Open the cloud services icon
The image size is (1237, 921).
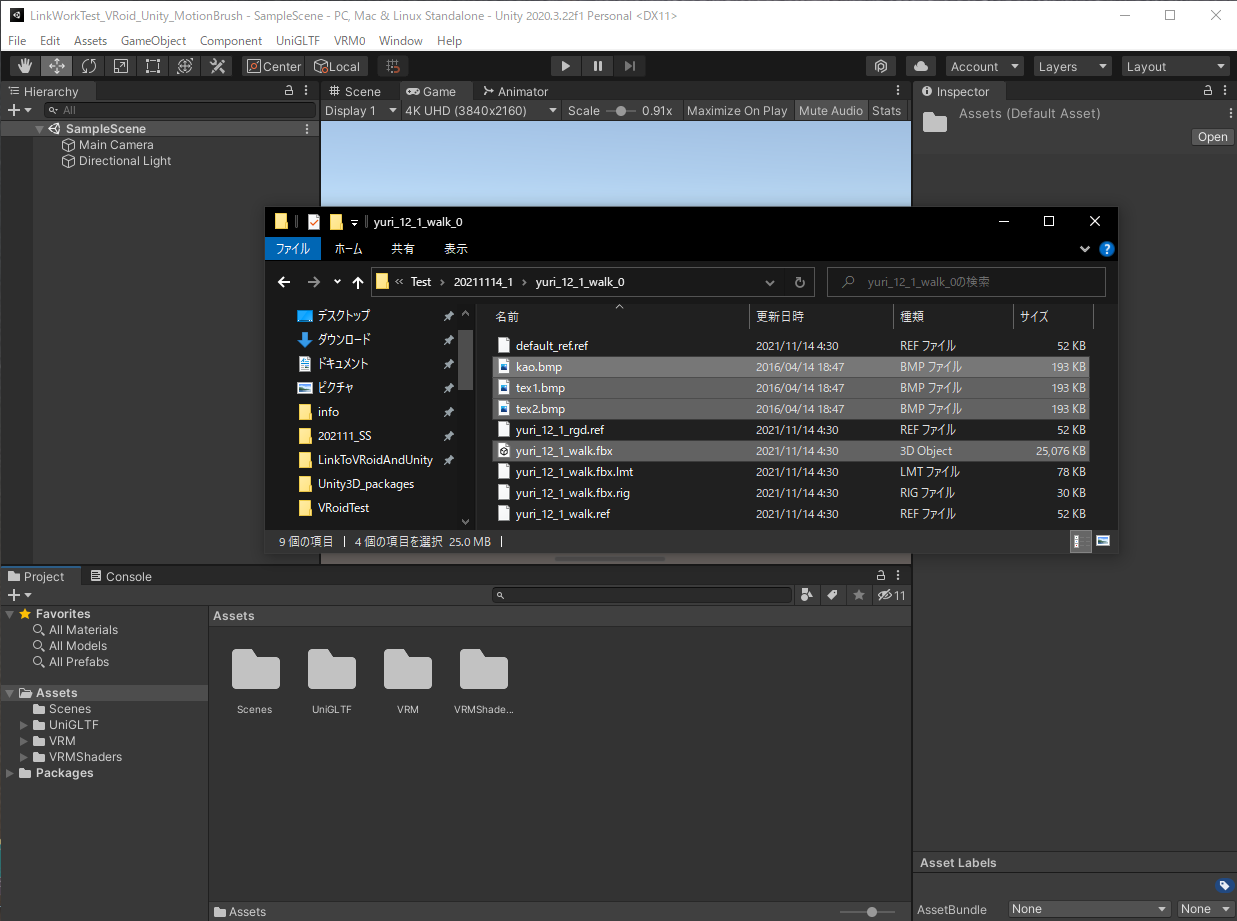coord(920,66)
